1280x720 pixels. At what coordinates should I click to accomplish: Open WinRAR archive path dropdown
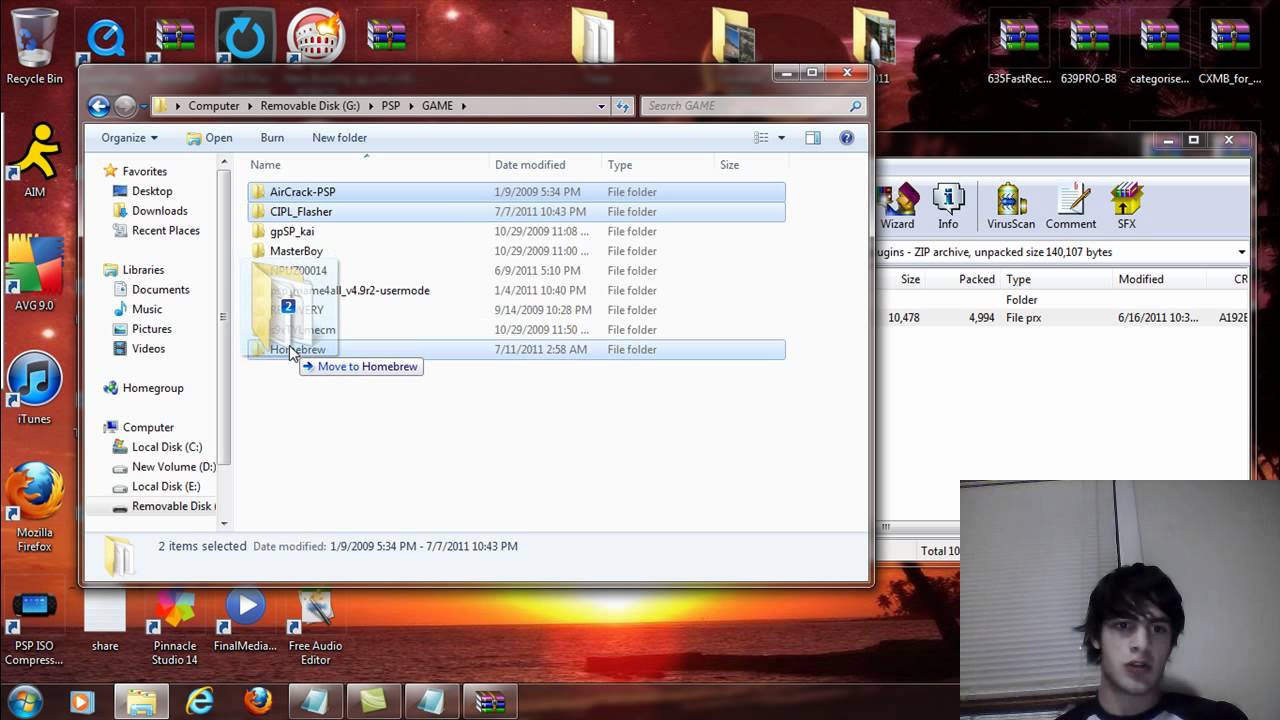(x=1242, y=252)
